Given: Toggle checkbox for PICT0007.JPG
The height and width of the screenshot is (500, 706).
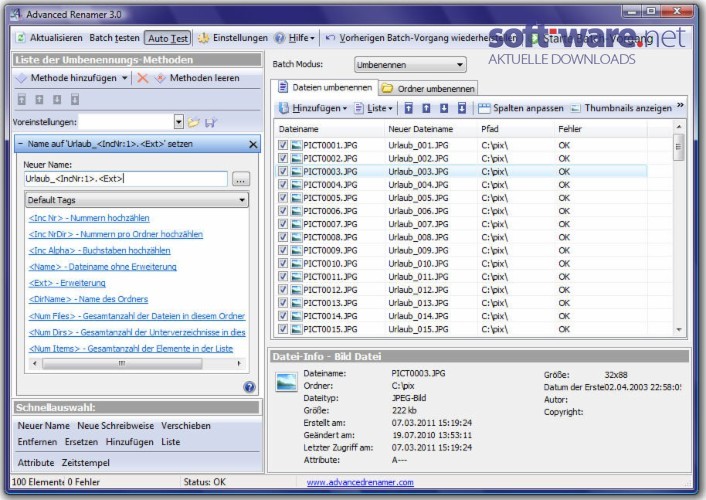Looking at the screenshot, I should 283,224.
